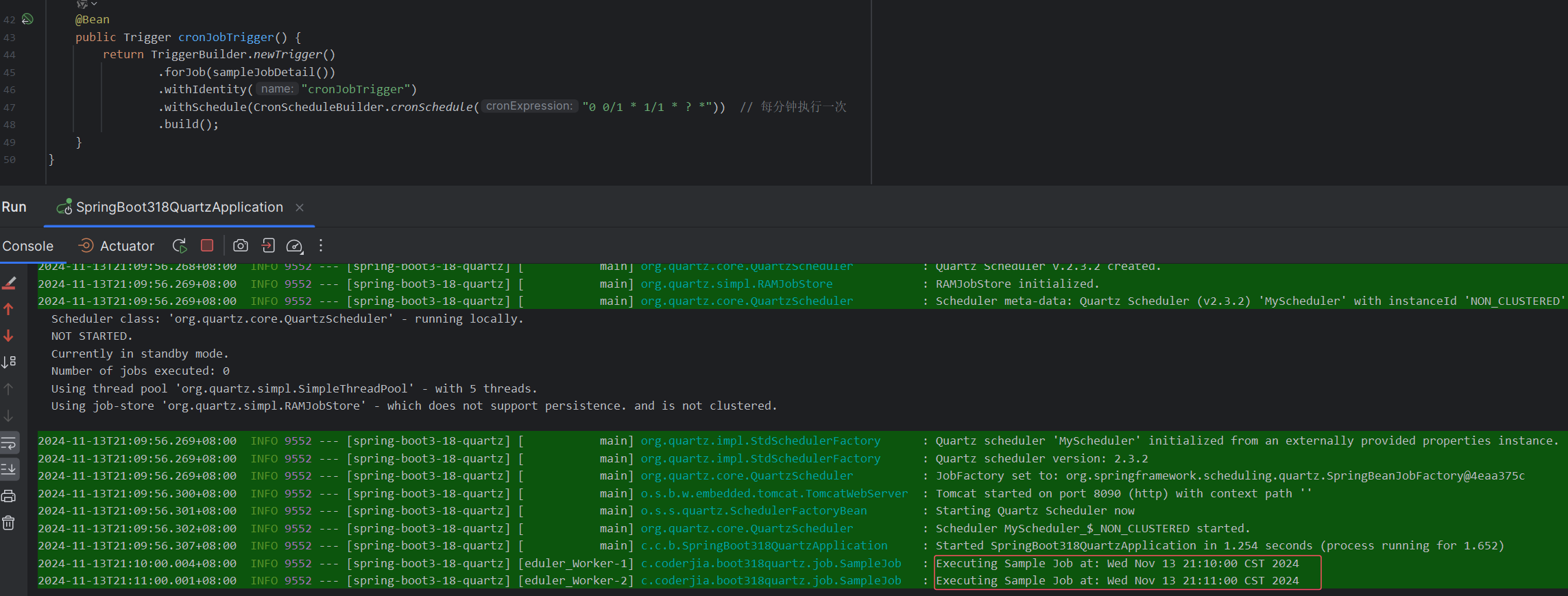Open SampleJob link in the eduler_Worker-1 row
Screen dimensions: 1568x596
coord(771,563)
